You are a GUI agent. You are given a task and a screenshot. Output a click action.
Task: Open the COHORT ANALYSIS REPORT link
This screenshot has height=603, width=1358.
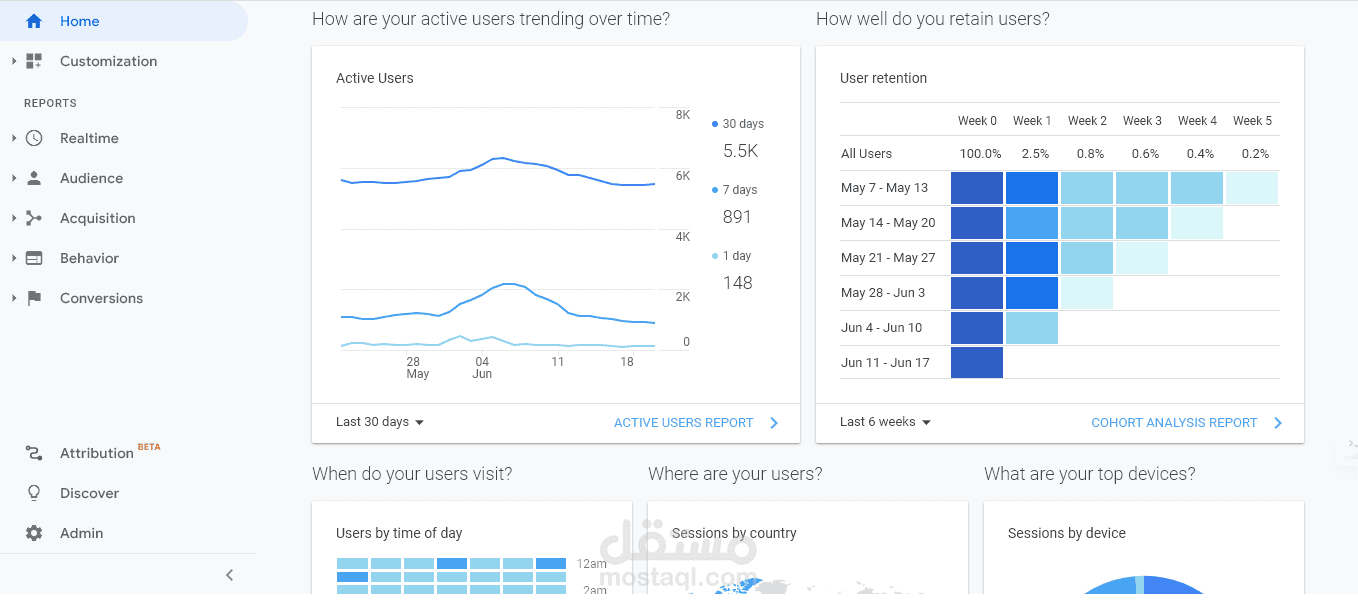click(x=1176, y=422)
